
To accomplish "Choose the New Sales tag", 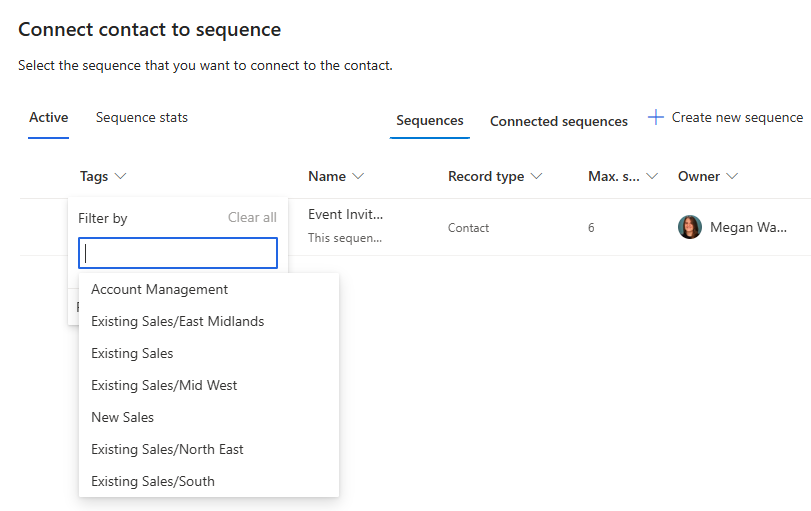I will 122,418.
